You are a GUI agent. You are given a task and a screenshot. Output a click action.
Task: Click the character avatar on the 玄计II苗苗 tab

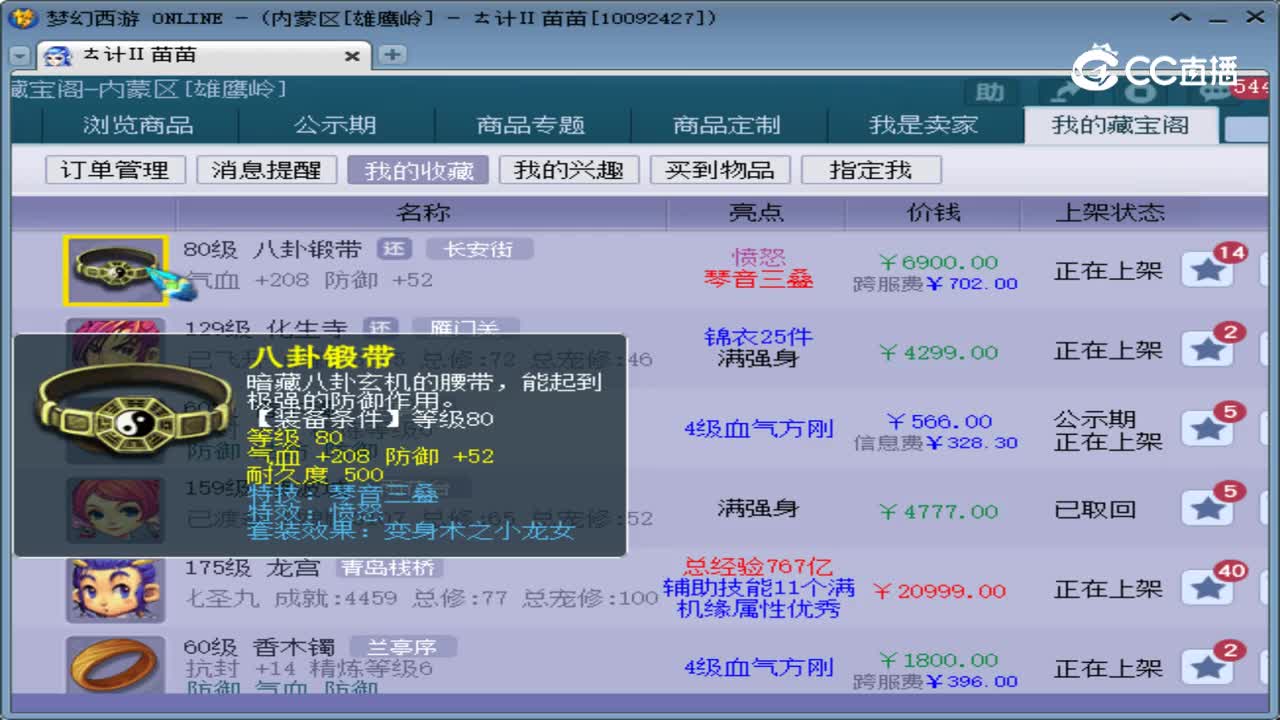tap(58, 55)
